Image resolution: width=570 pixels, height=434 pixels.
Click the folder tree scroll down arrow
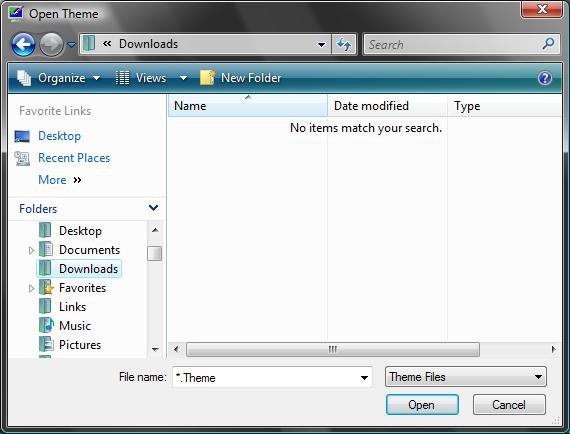tap(155, 350)
